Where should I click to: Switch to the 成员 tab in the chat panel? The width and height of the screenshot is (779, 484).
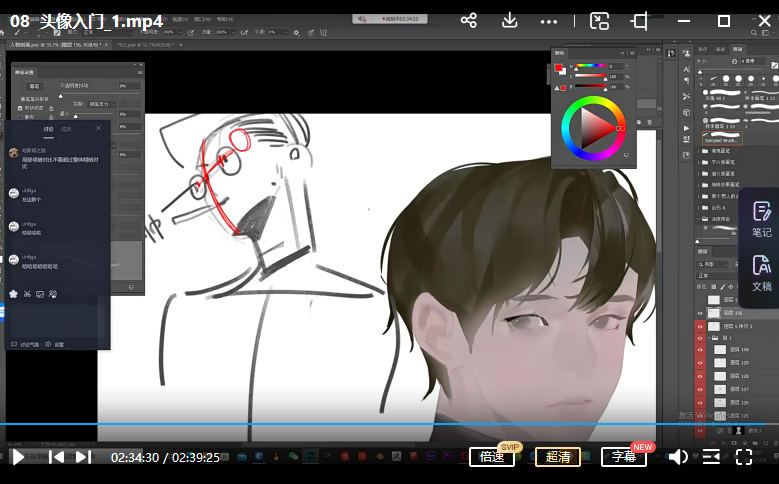[x=66, y=129]
